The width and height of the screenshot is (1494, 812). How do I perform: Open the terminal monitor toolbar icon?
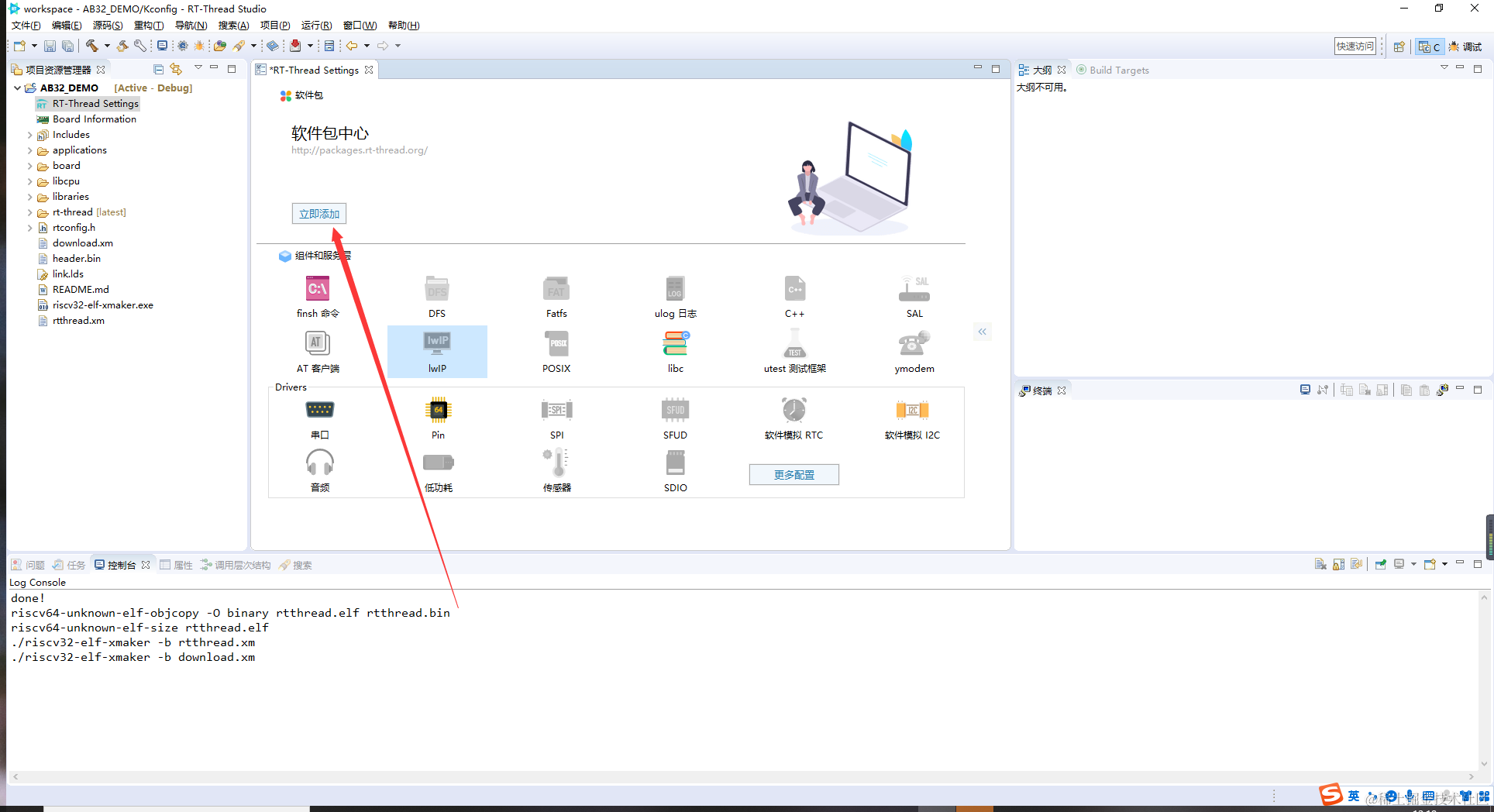[162, 46]
